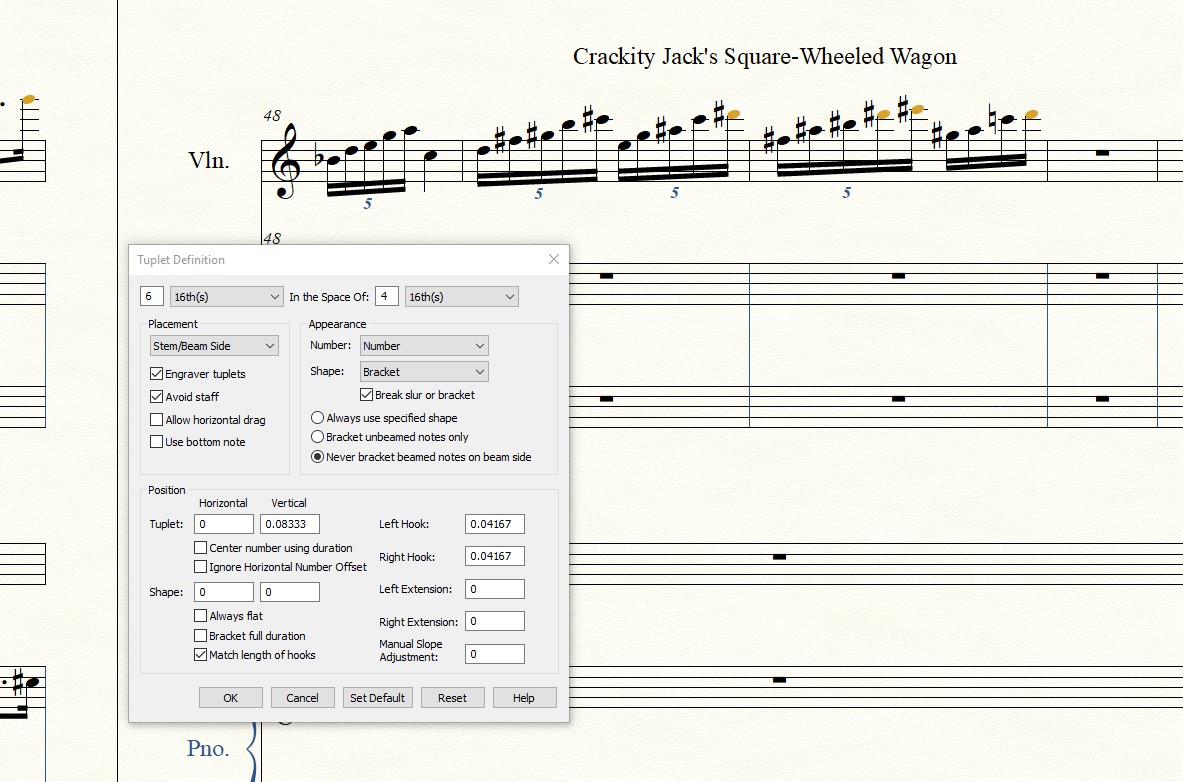Reset tuplet settings with Reset button

pos(452,698)
